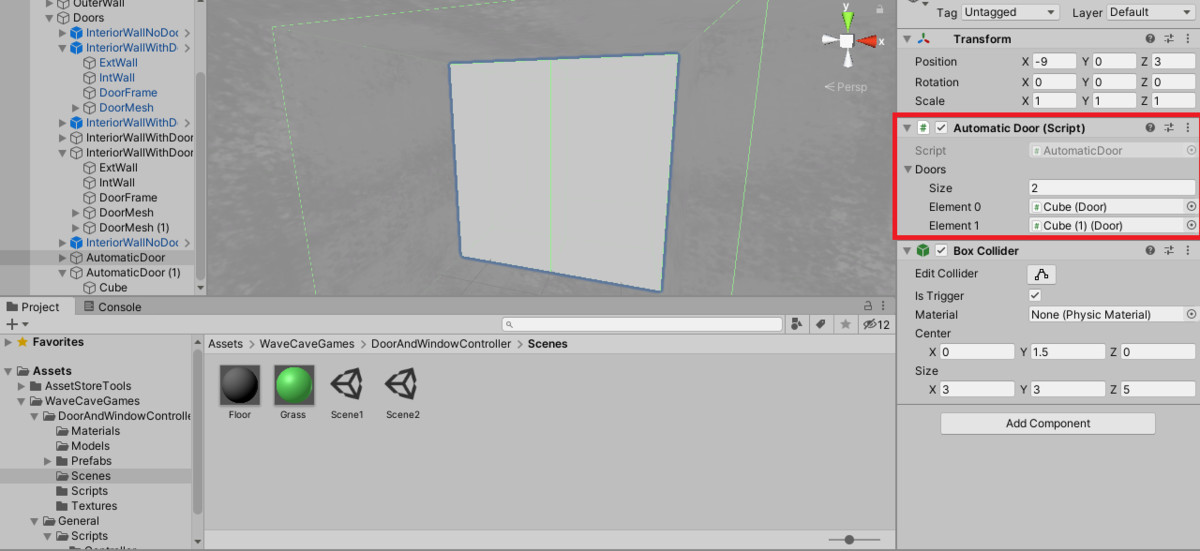Screen dimensions: 1200x551
Task: Toggle hidden packages visibility count 12
Action: click(876, 324)
